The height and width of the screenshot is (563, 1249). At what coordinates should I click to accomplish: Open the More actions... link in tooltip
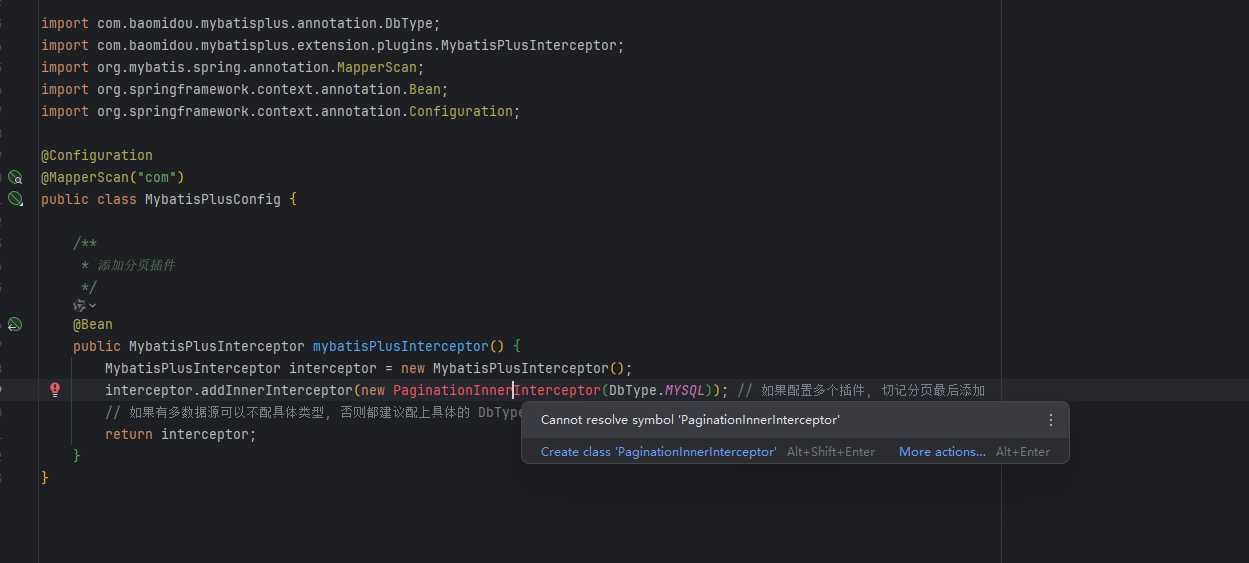[941, 452]
